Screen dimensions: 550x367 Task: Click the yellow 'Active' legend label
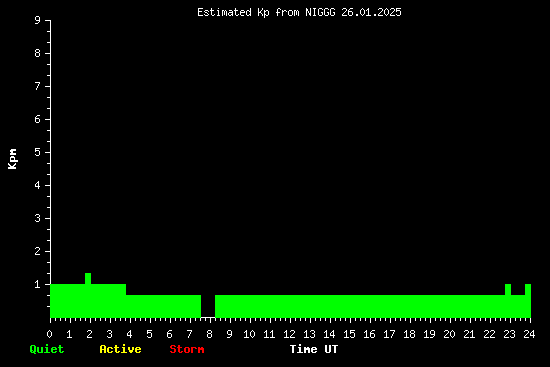click(120, 349)
